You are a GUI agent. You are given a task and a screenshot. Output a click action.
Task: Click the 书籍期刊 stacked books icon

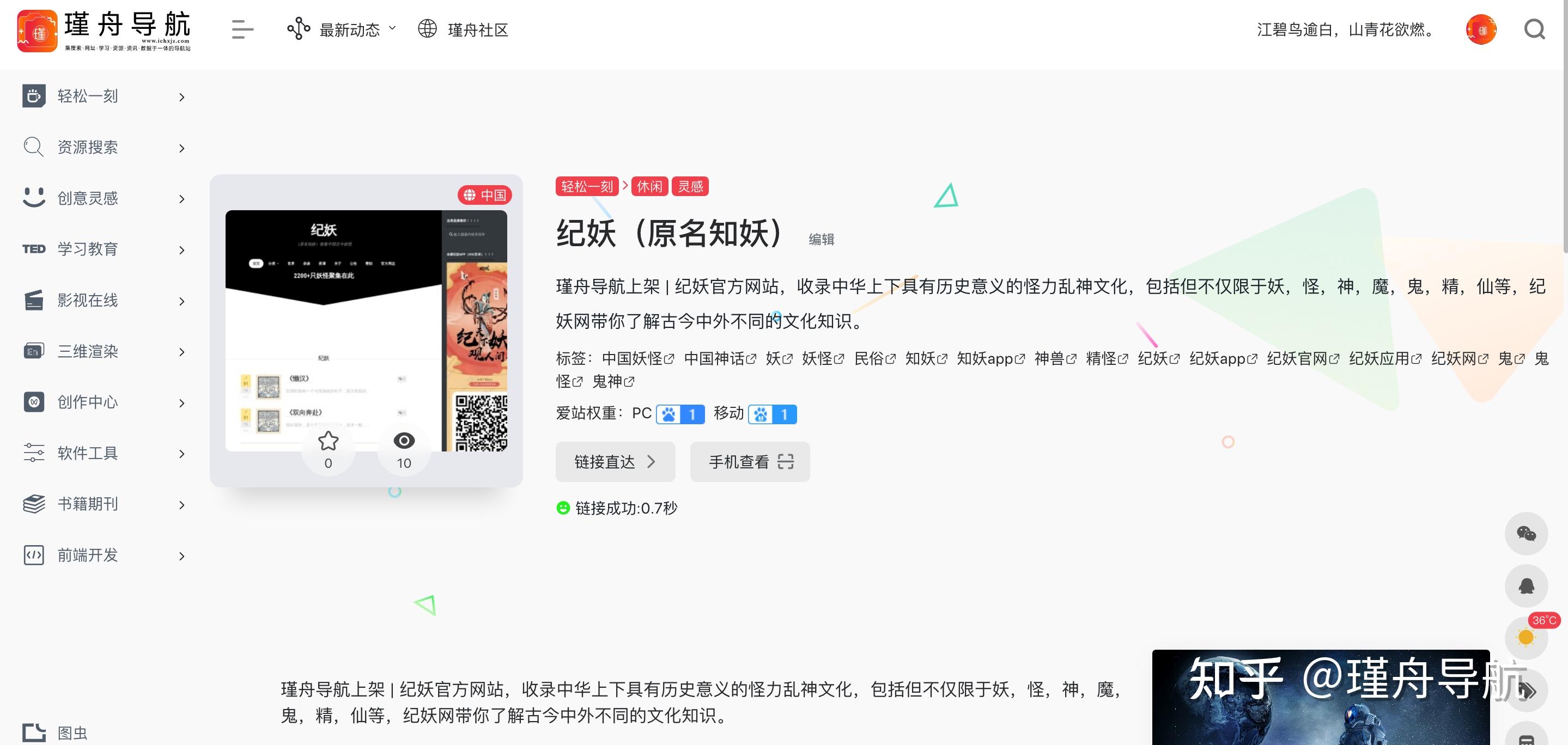(x=33, y=504)
